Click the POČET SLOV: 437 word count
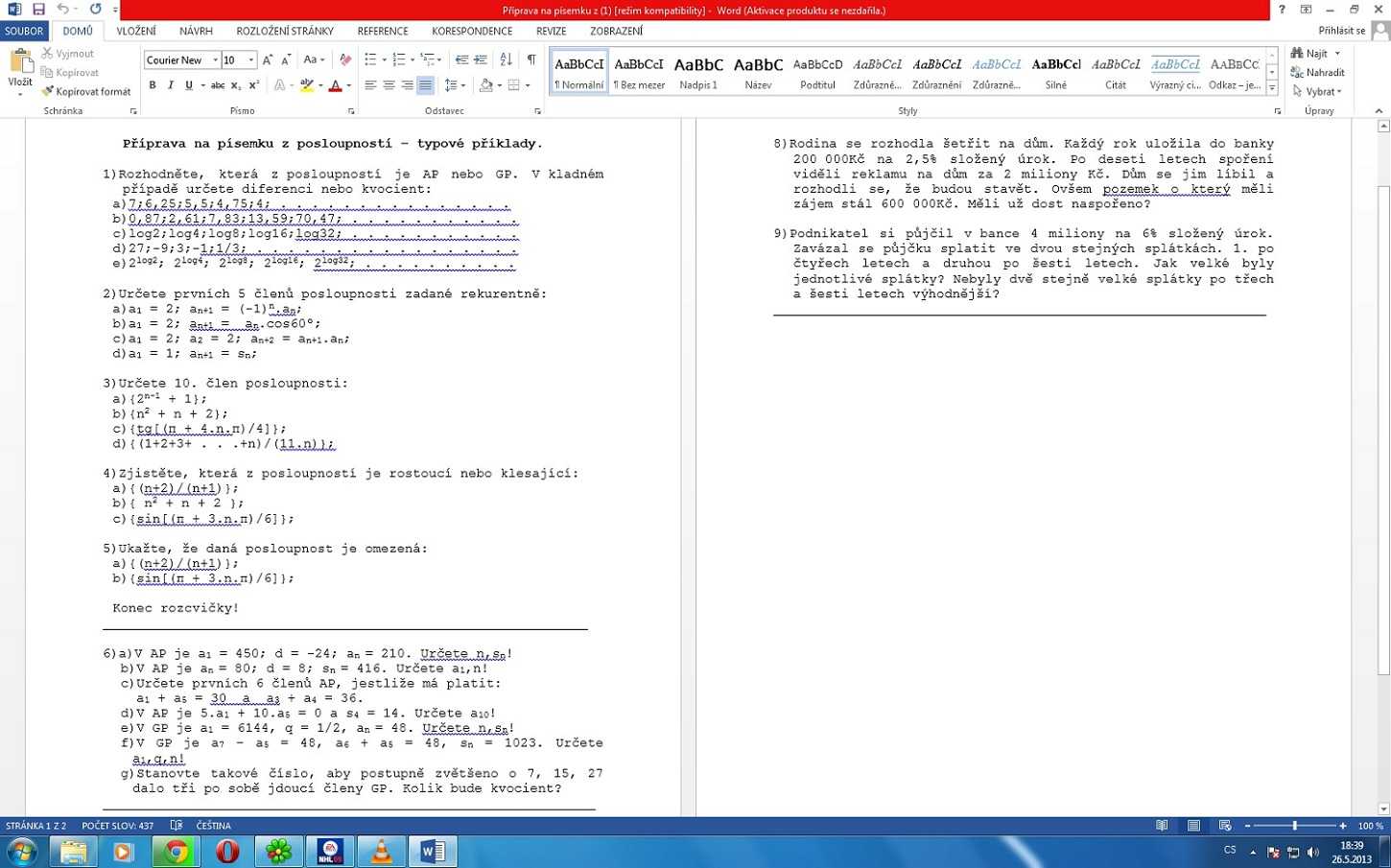Image resolution: width=1391 pixels, height=868 pixels. [117, 826]
